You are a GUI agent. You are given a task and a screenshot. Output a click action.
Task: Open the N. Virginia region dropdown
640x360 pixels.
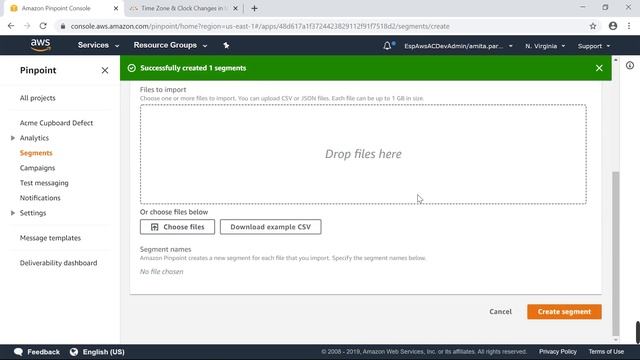pos(545,46)
